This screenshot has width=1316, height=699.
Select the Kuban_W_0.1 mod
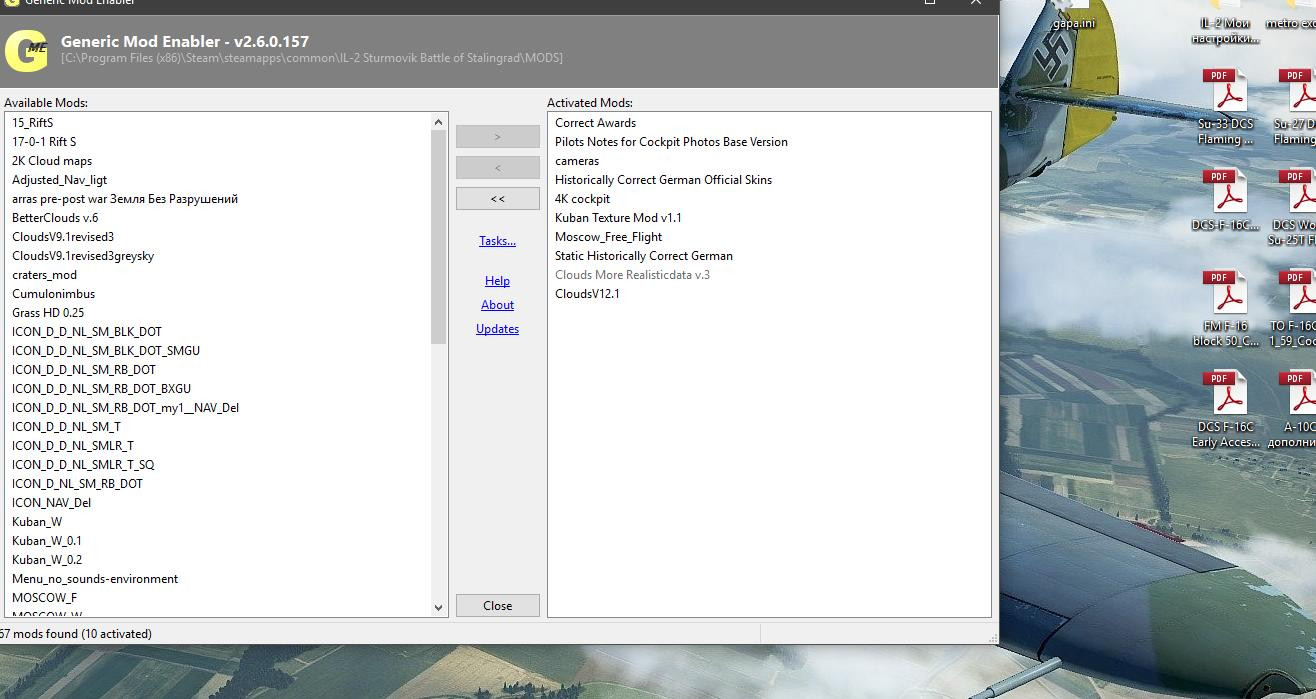47,541
